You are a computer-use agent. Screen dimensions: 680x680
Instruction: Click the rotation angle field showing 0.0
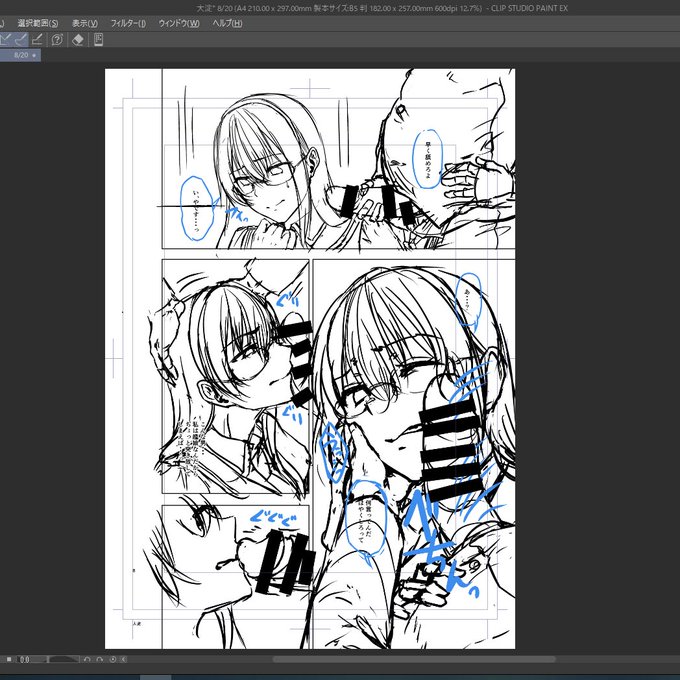tap(24, 660)
